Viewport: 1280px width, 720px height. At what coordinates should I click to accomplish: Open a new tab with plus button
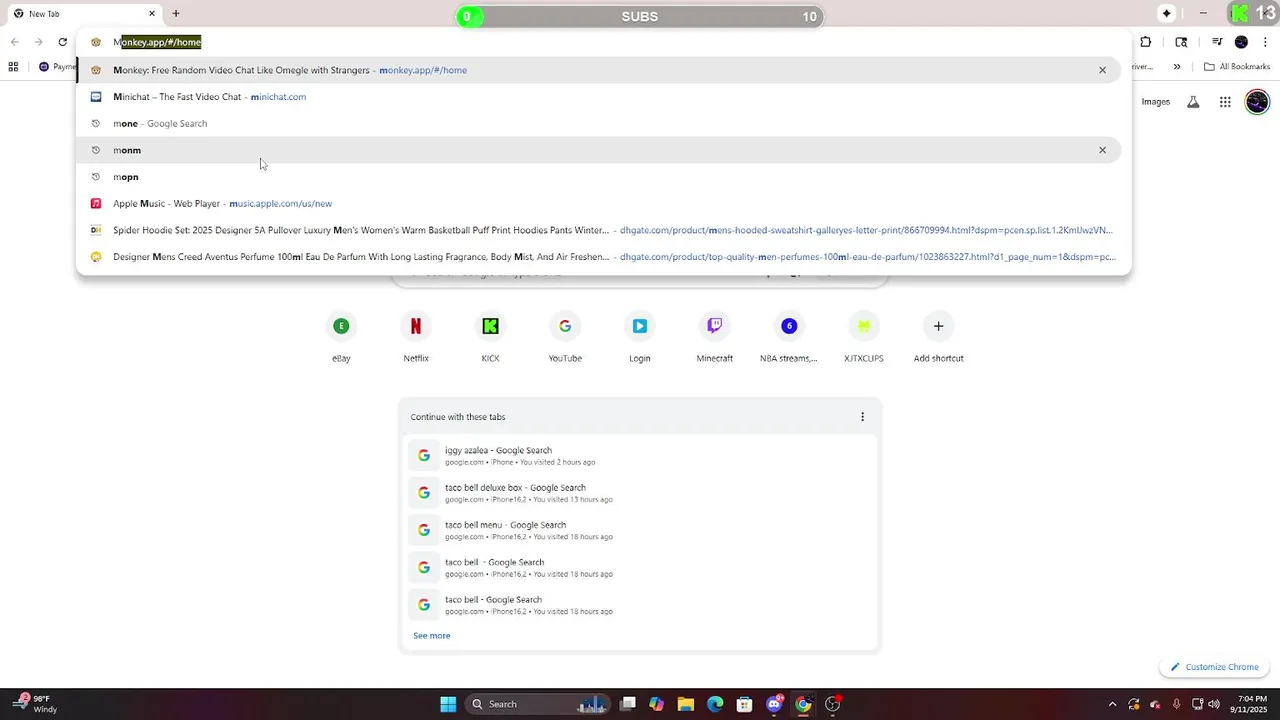click(x=176, y=14)
